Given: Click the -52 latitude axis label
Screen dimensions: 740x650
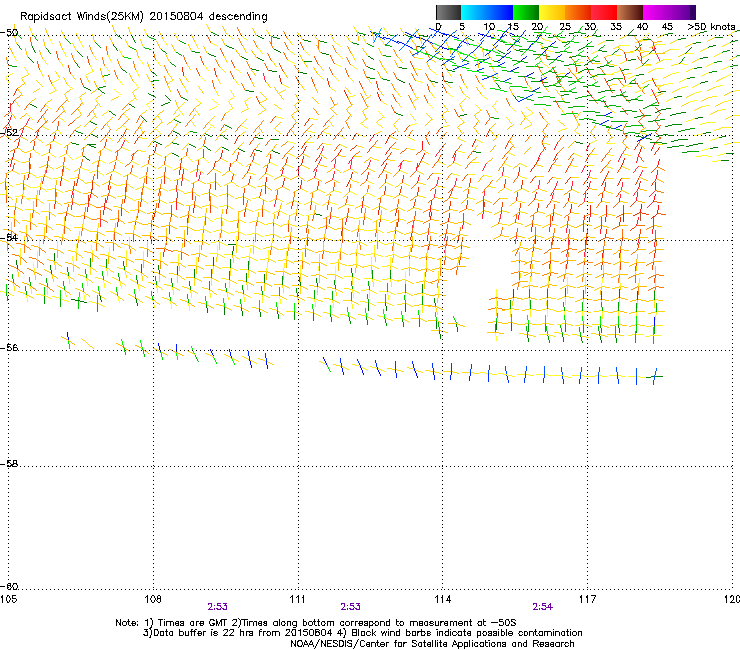Looking at the screenshot, I should tap(9, 133).
